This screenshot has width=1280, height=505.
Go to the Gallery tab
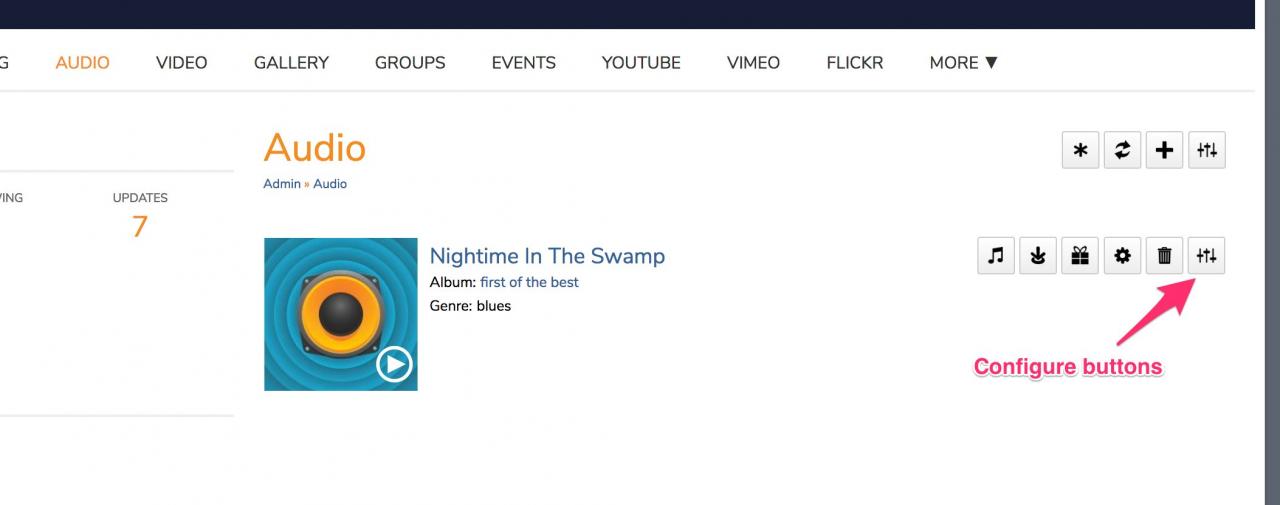[x=291, y=62]
